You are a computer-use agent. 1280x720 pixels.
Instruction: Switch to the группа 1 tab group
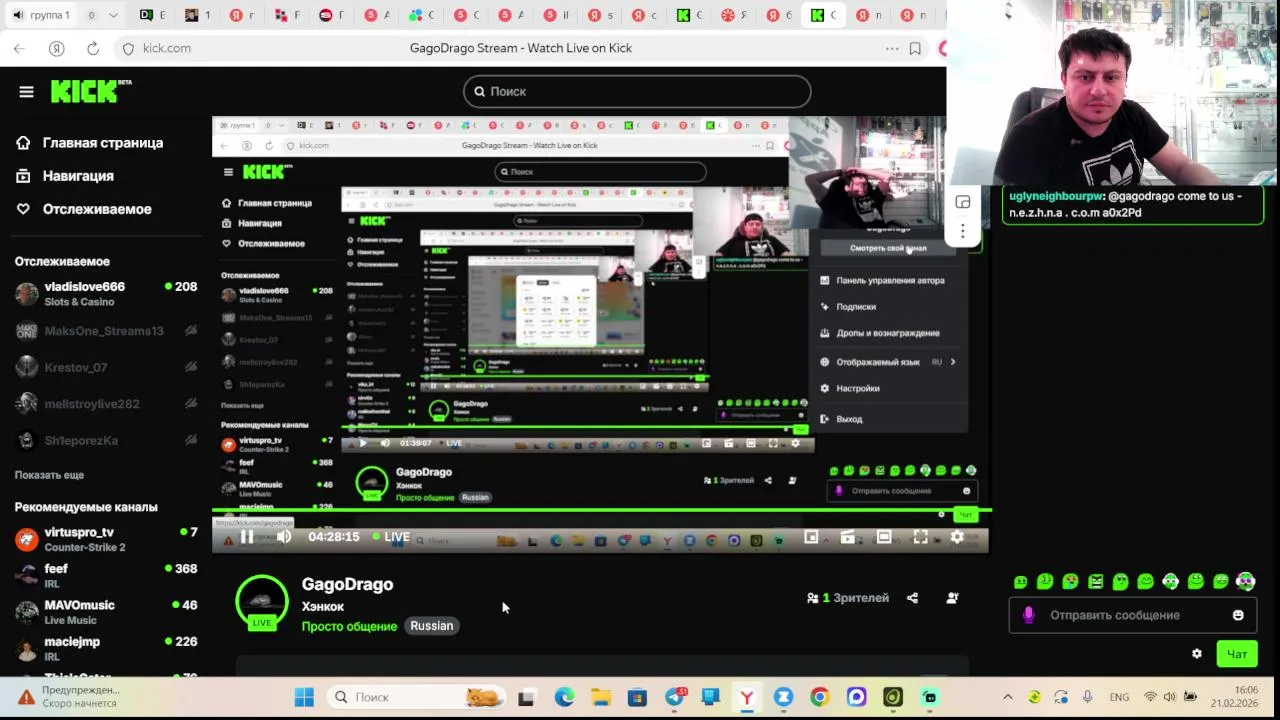click(x=41, y=15)
